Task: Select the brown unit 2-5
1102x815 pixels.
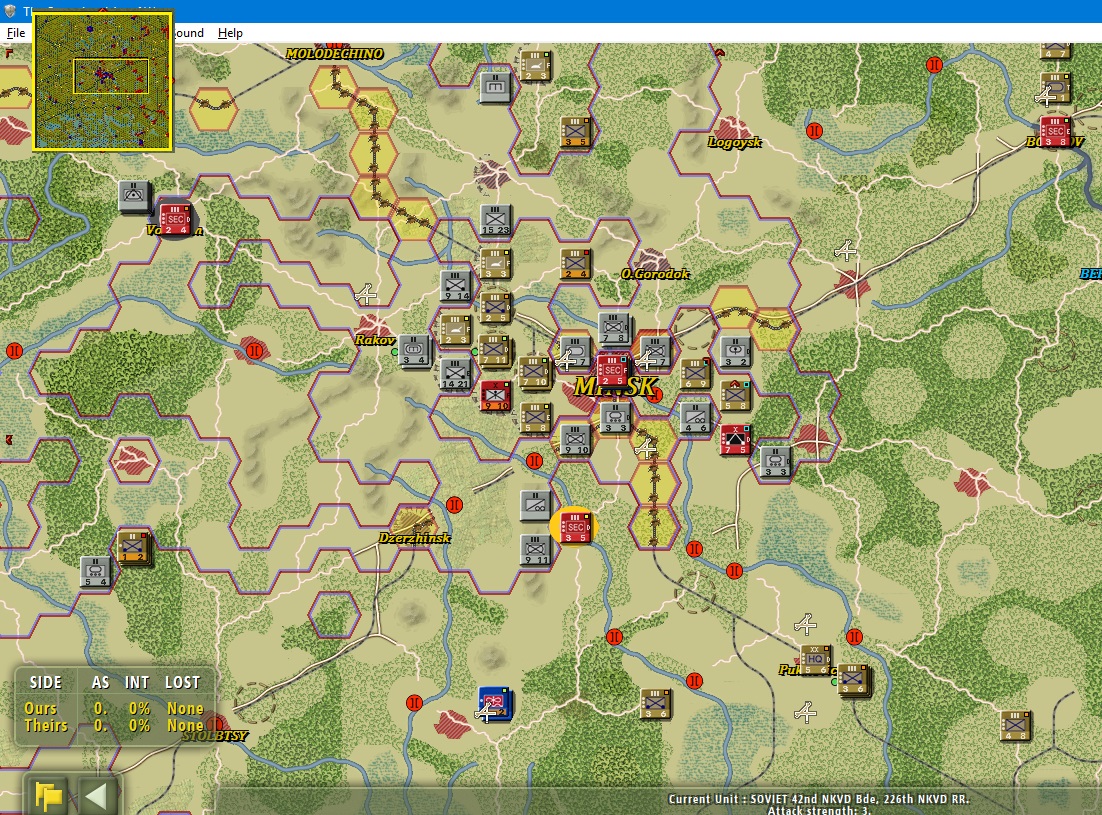Action: (x=495, y=307)
